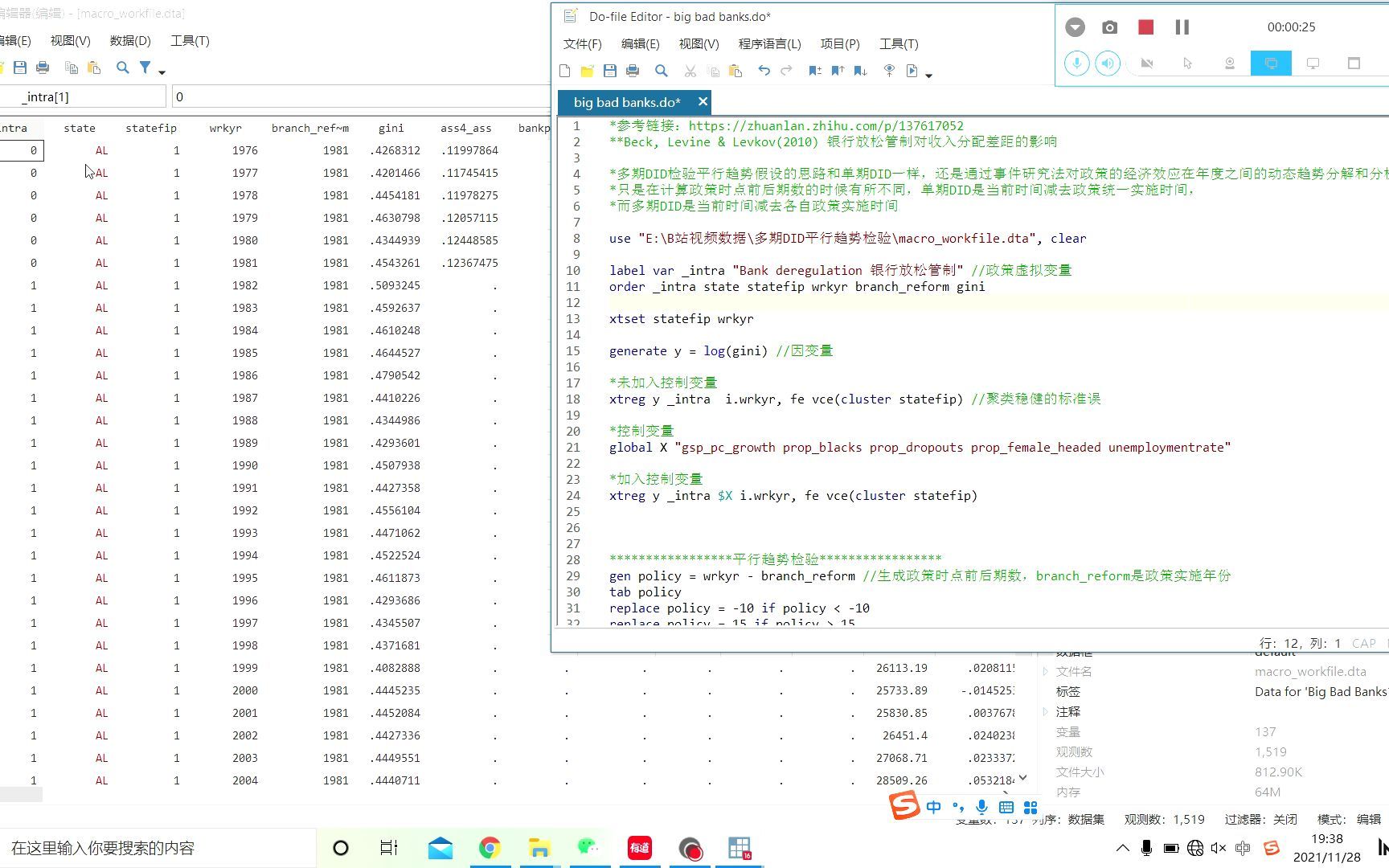This screenshot has width=1389, height=868.
Task: Save the do-file with the floppy icon
Action: pos(609,71)
